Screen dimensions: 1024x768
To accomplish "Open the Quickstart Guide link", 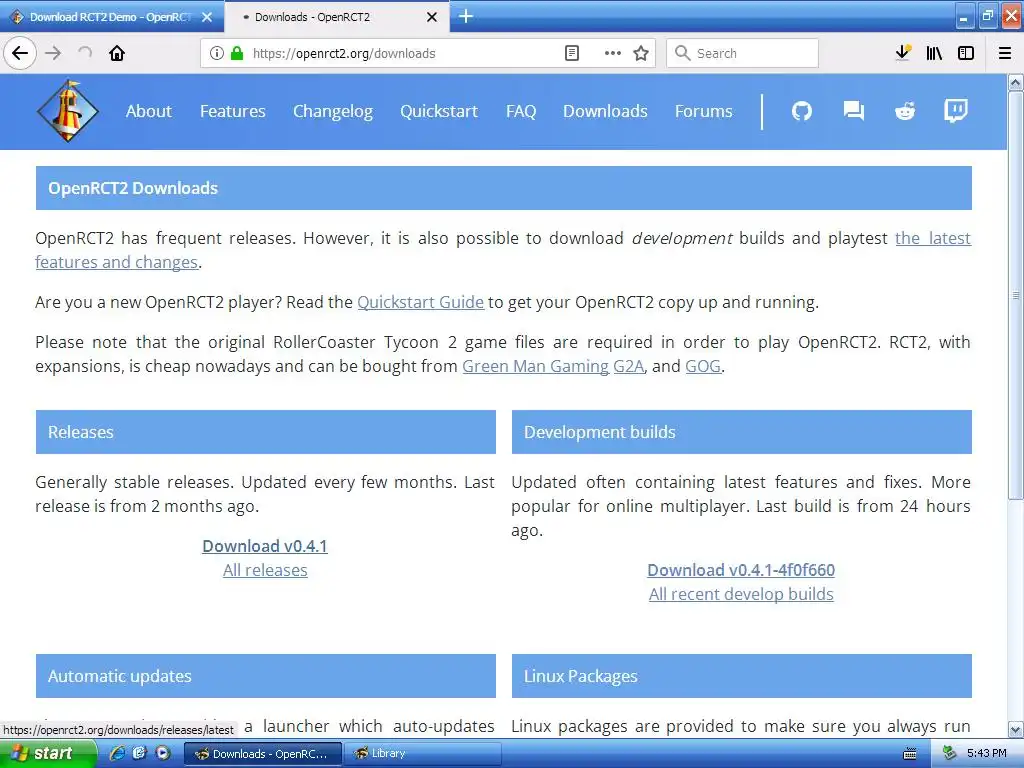I will tap(421, 302).
